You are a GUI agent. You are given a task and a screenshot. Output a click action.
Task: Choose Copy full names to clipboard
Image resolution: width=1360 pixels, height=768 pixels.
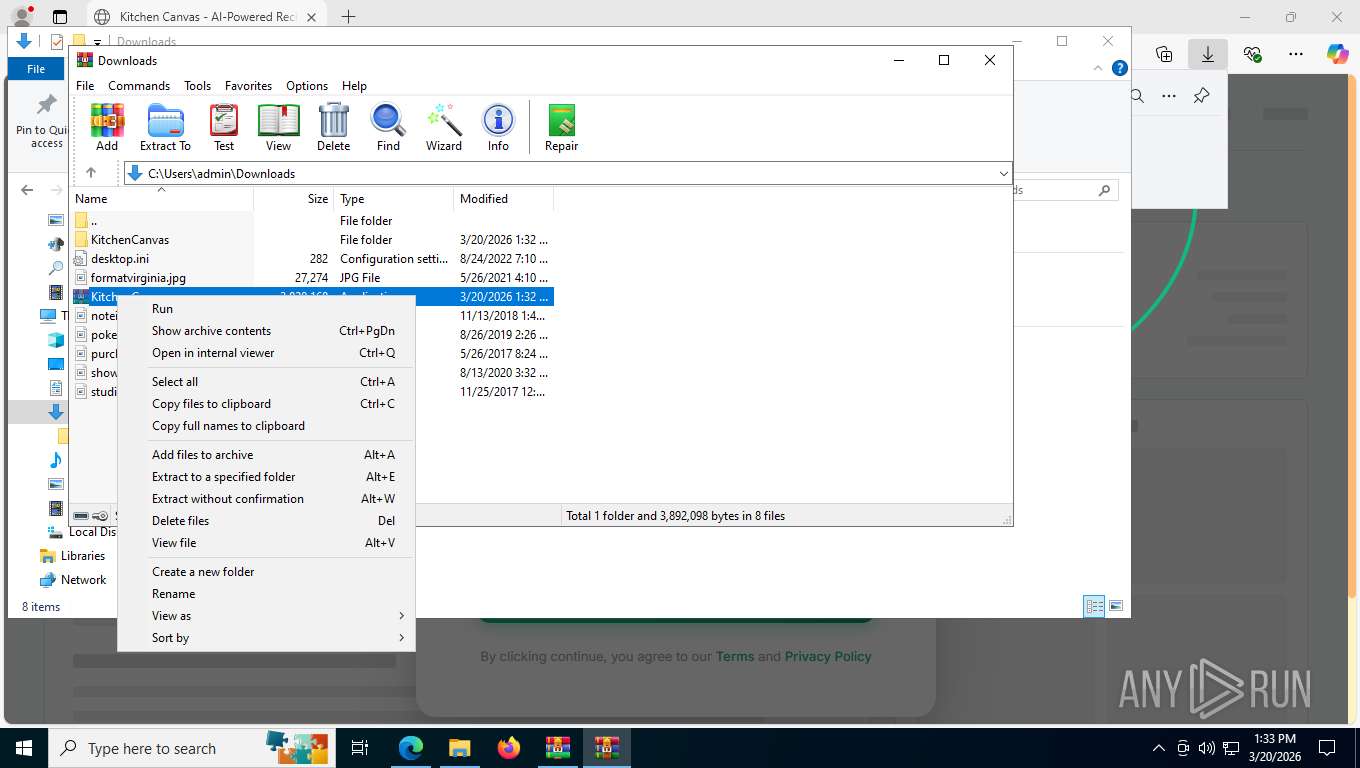coord(266,426)
